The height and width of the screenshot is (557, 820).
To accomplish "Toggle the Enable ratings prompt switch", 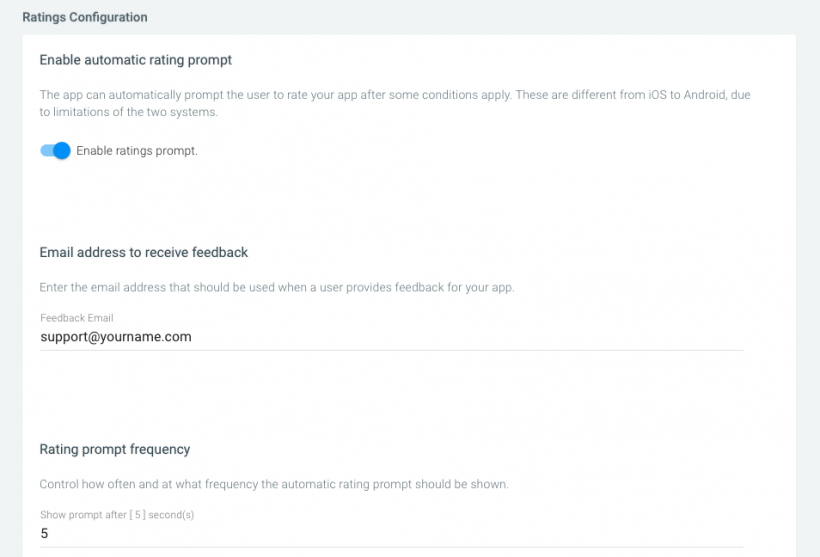I will click(x=55, y=151).
